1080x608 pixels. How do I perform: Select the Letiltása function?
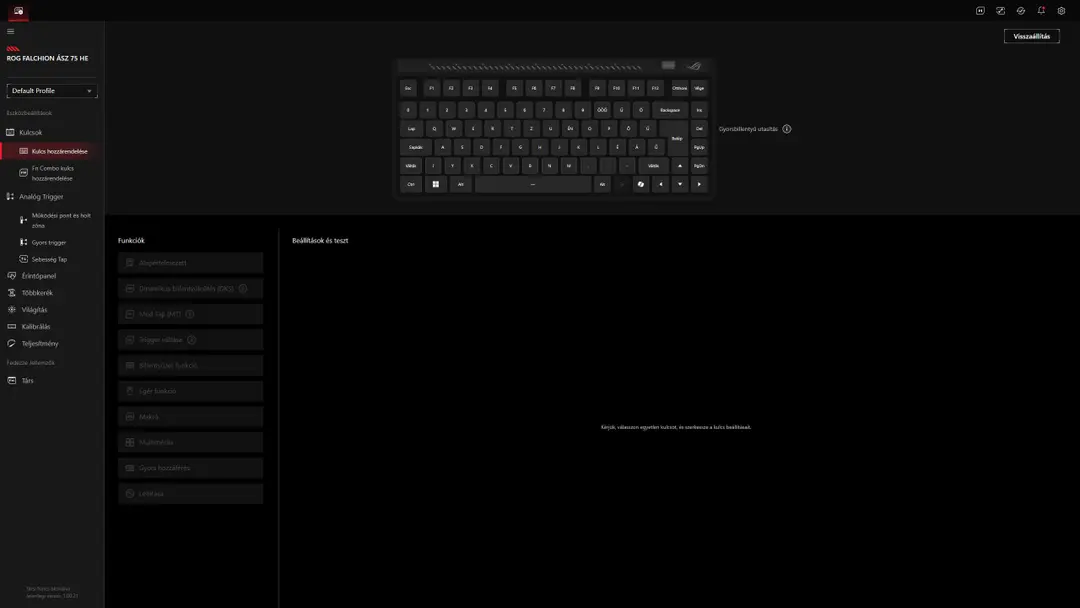[x=190, y=494]
